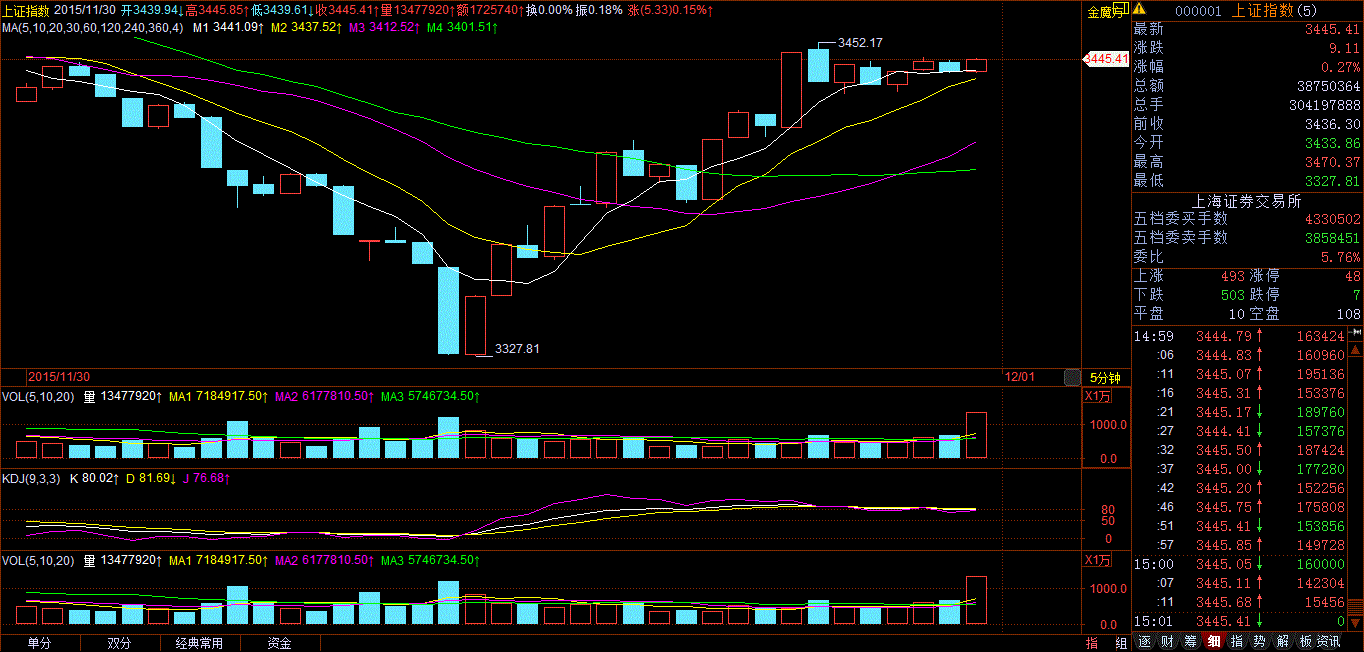The width and height of the screenshot is (1364, 652).
Task: Open the 资讯 news panel
Action: (1329, 642)
